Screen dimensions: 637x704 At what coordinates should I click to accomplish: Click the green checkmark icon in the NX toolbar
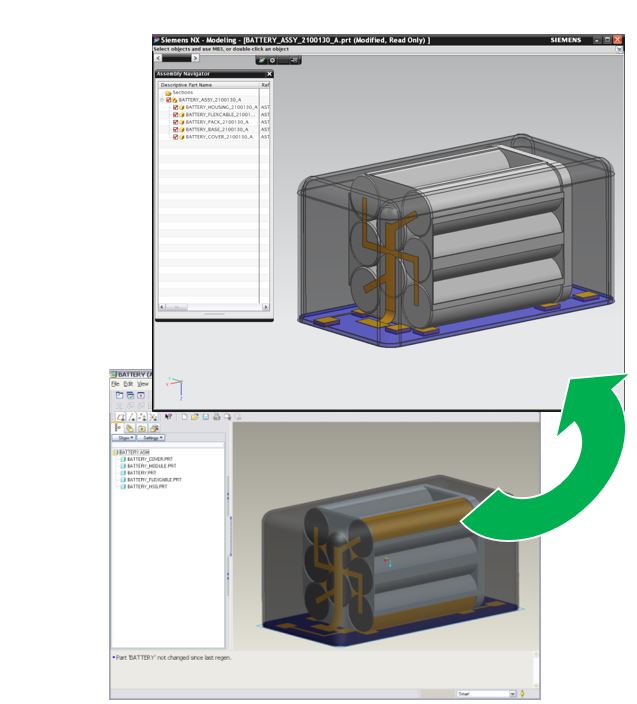click(x=262, y=60)
